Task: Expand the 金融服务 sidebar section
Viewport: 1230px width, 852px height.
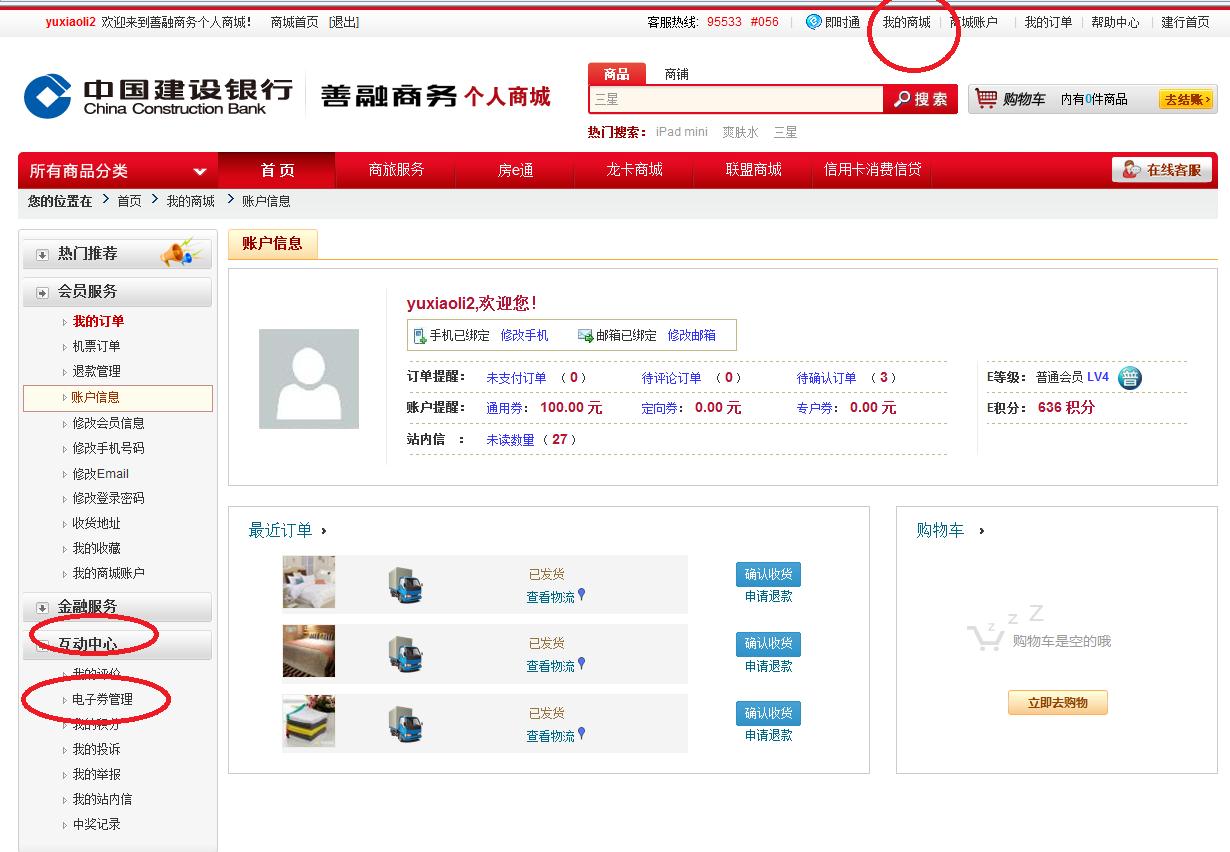Action: pos(42,608)
